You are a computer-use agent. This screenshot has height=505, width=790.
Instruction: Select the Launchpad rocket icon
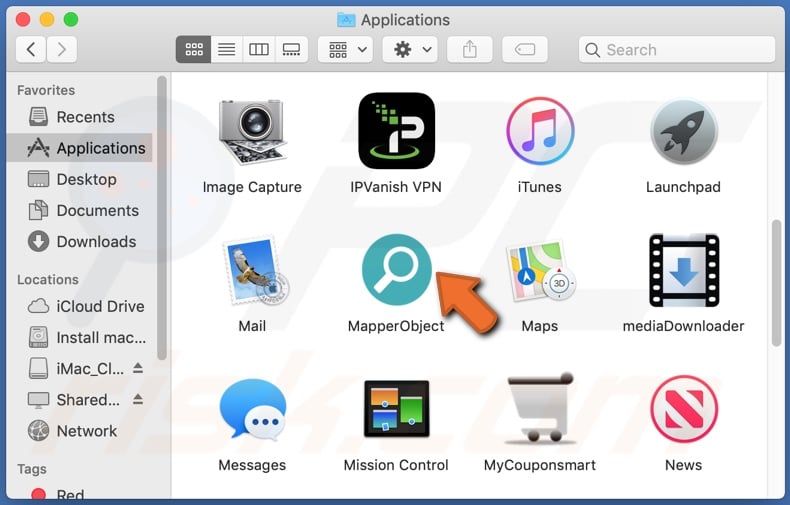tap(684, 131)
